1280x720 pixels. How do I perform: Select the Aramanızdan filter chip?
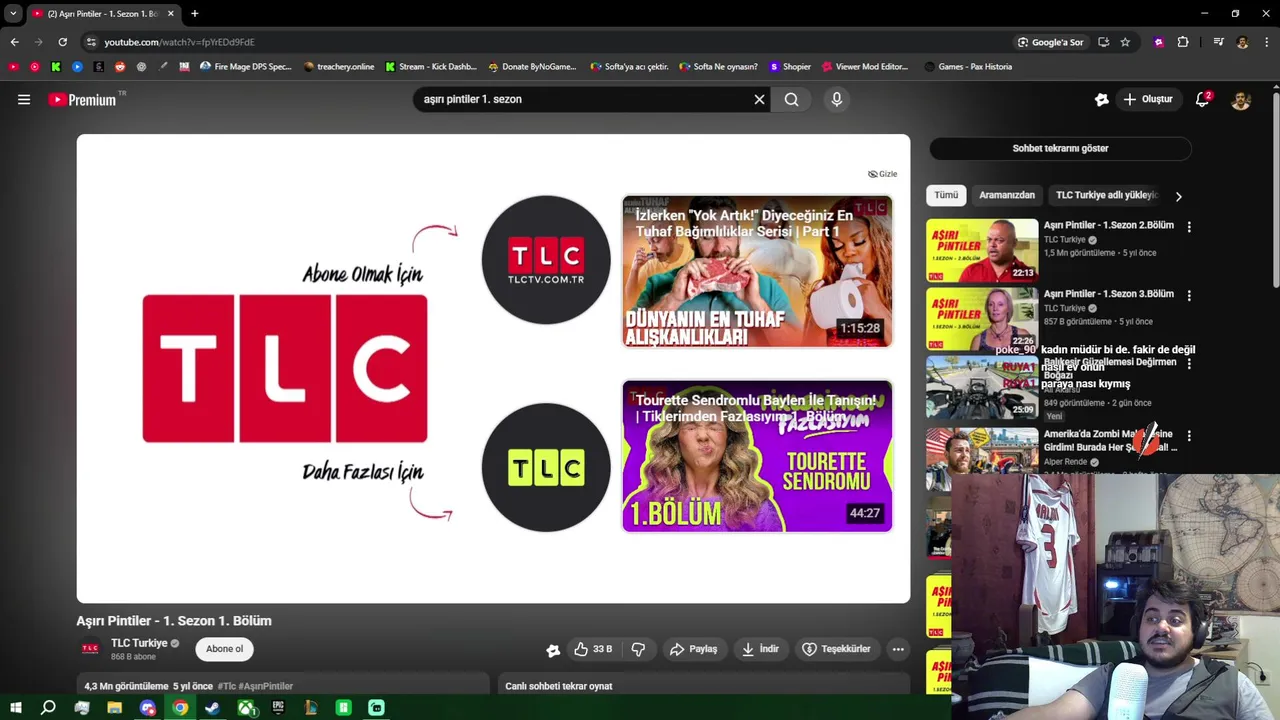pos(1007,195)
